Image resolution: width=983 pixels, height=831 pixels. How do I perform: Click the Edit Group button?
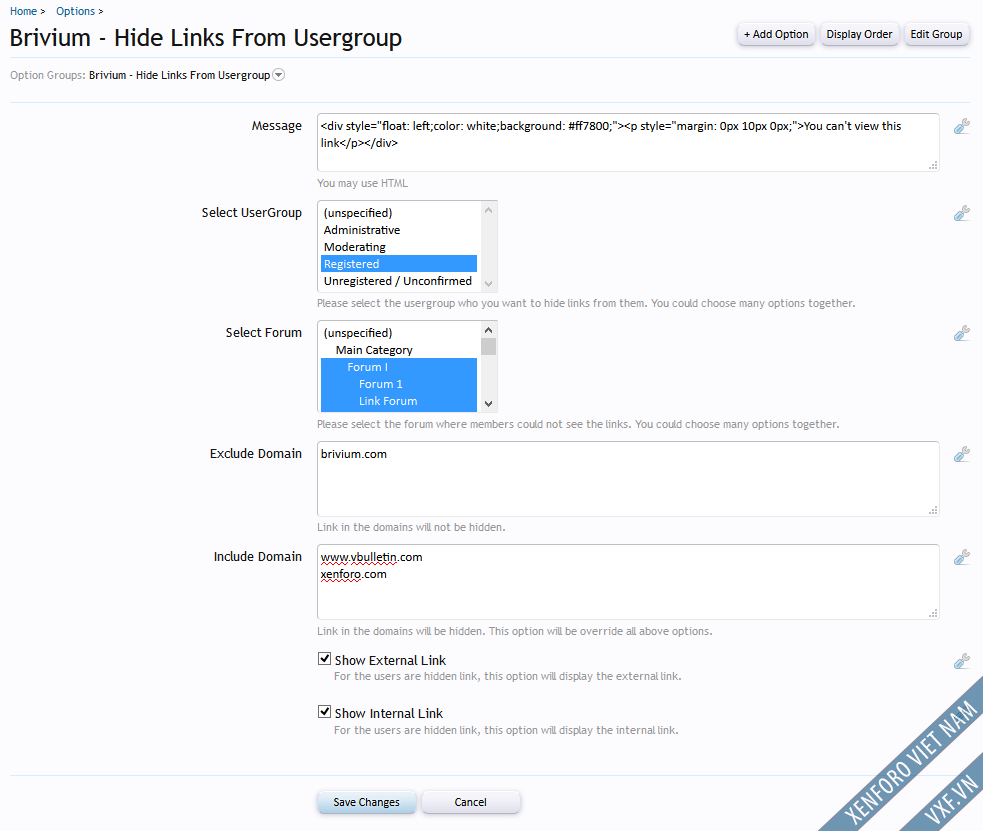pyautogui.click(x=936, y=34)
